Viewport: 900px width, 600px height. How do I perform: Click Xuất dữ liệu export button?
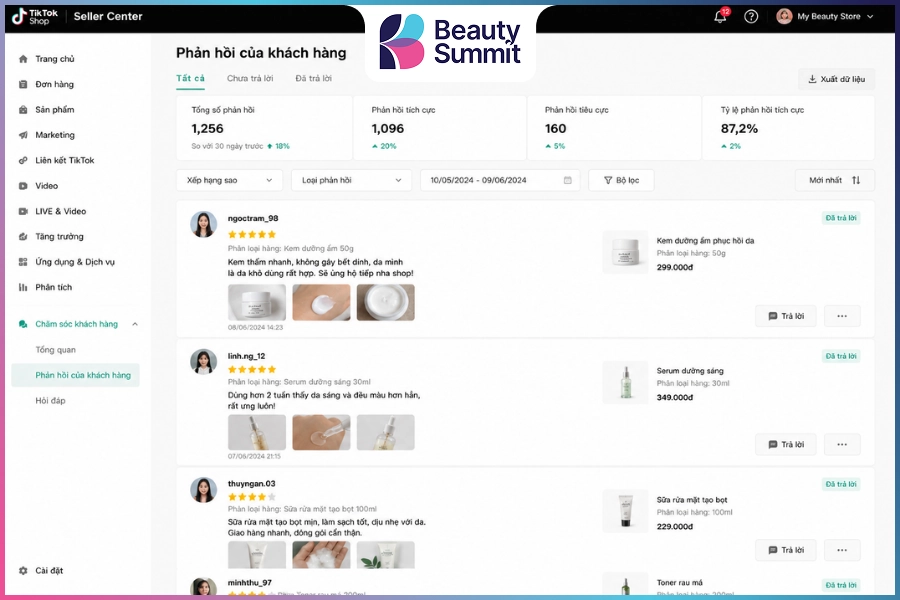pyautogui.click(x=836, y=79)
